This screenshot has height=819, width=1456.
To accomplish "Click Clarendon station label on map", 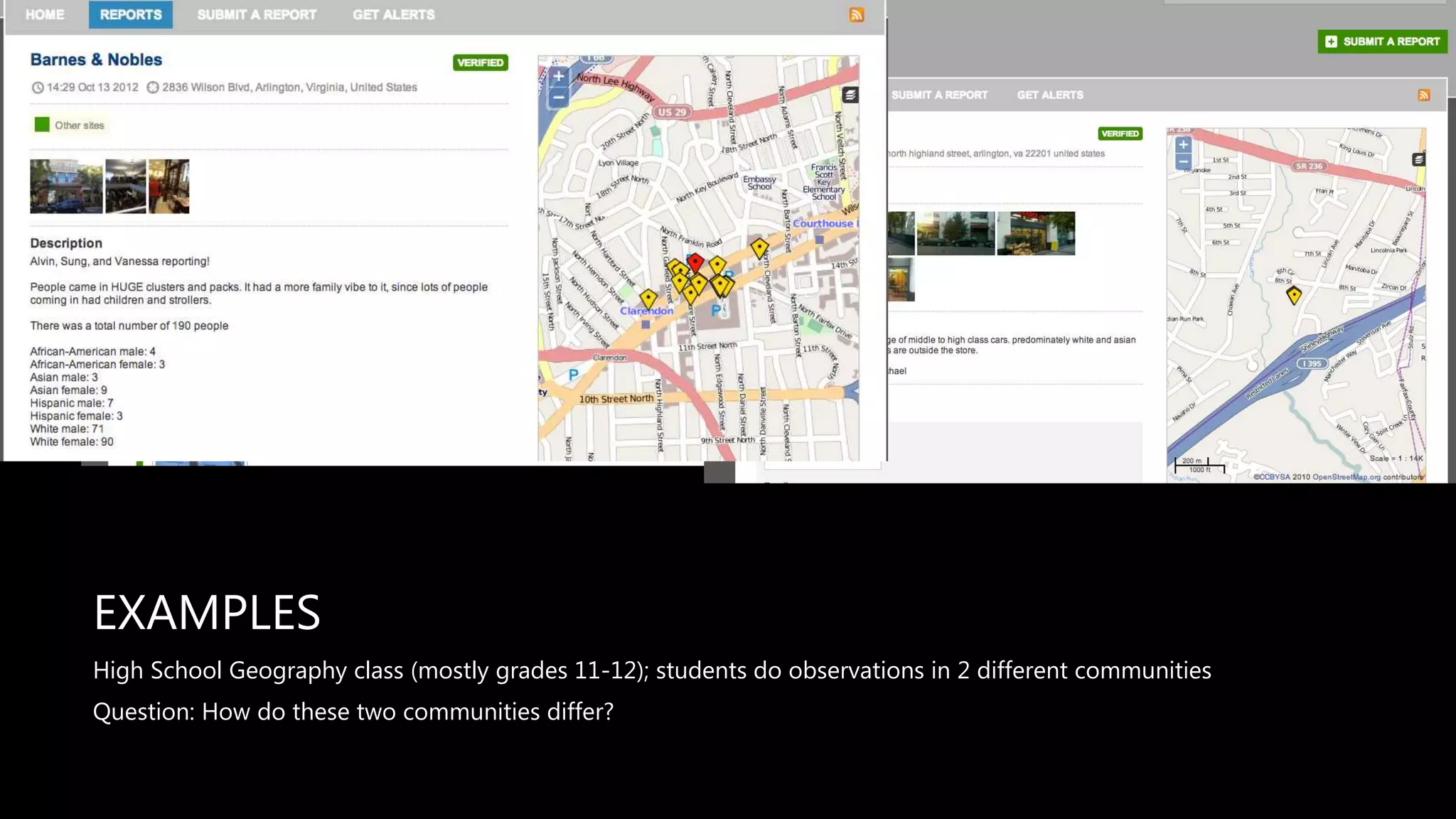I will 646,311.
